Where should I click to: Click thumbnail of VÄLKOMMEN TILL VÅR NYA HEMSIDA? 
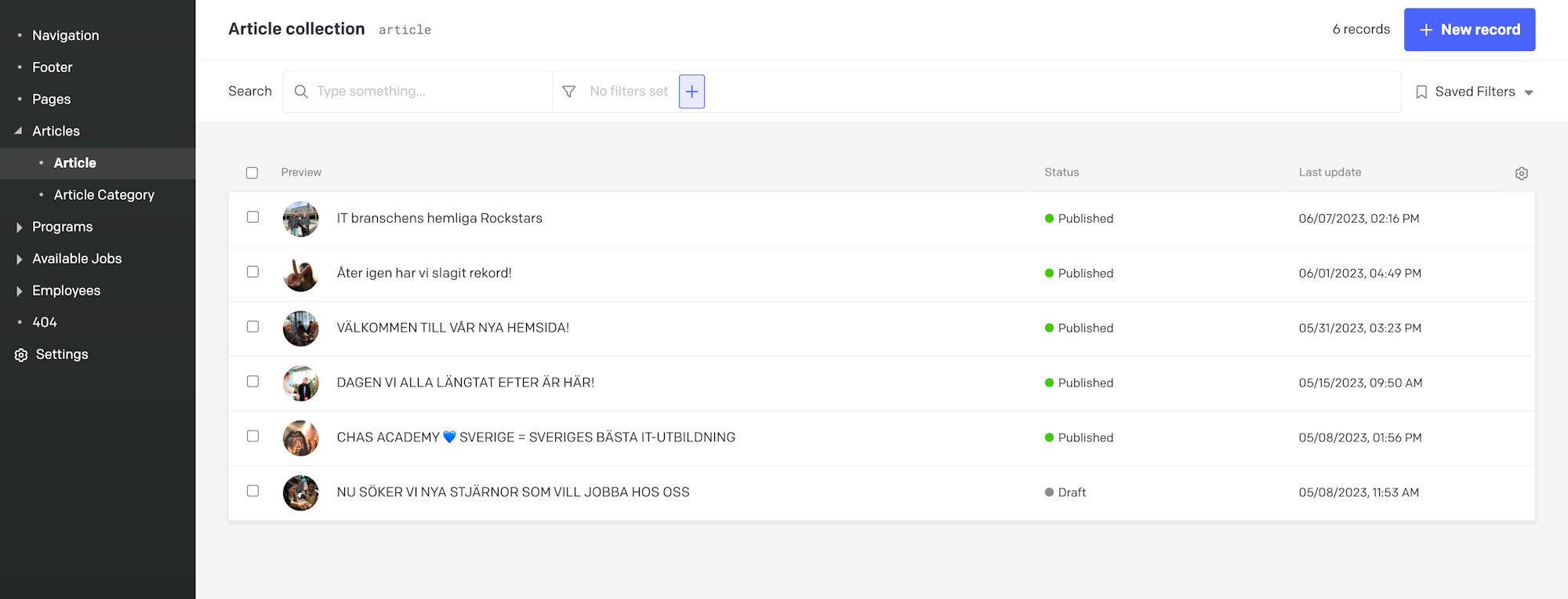pos(301,329)
